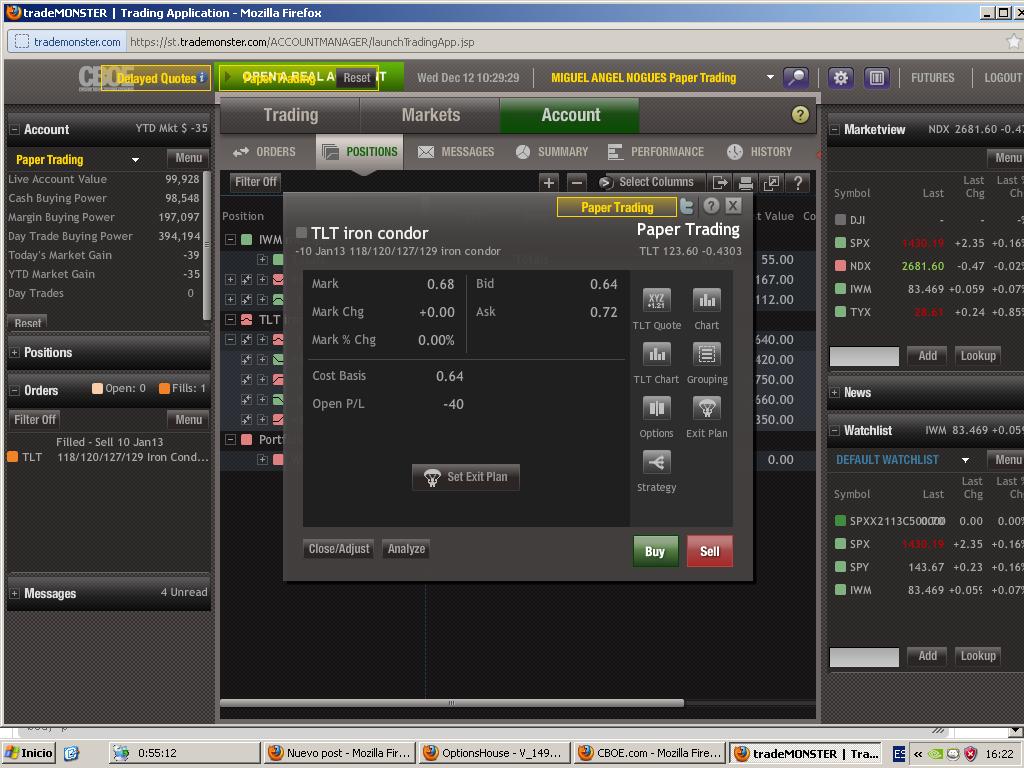Click the green Buy button
The image size is (1024, 768).
[655, 551]
